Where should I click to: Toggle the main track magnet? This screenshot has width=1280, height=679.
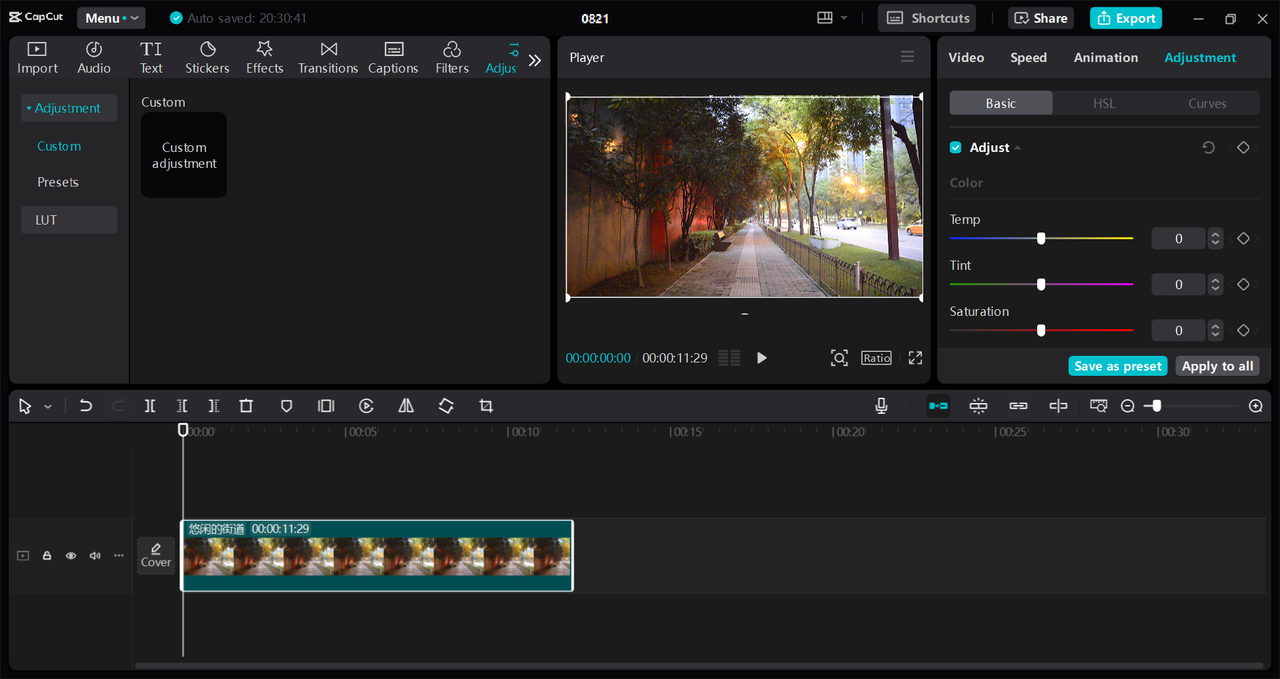938,406
